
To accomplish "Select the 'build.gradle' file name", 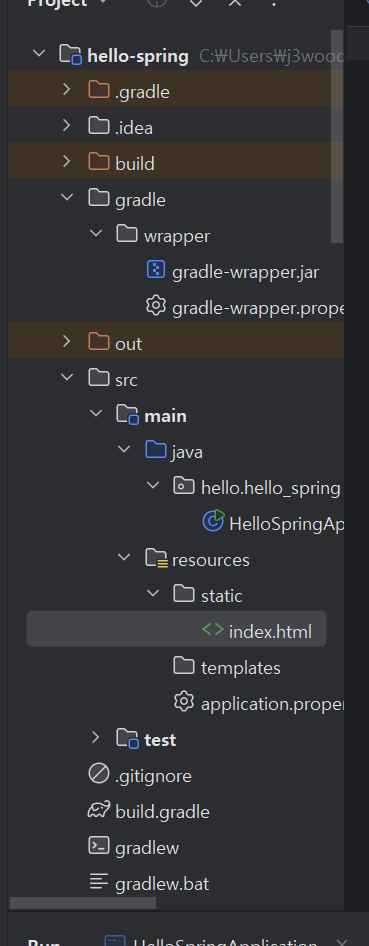I will point(162,812).
